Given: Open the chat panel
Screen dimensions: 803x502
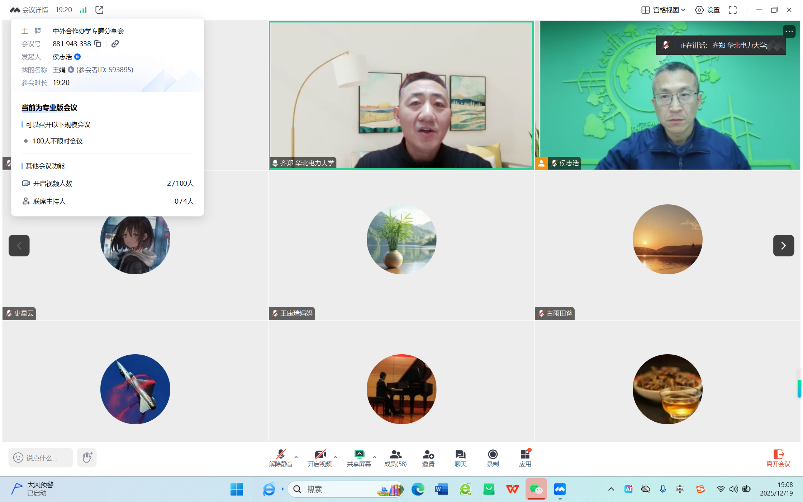Looking at the screenshot, I should pos(460,457).
